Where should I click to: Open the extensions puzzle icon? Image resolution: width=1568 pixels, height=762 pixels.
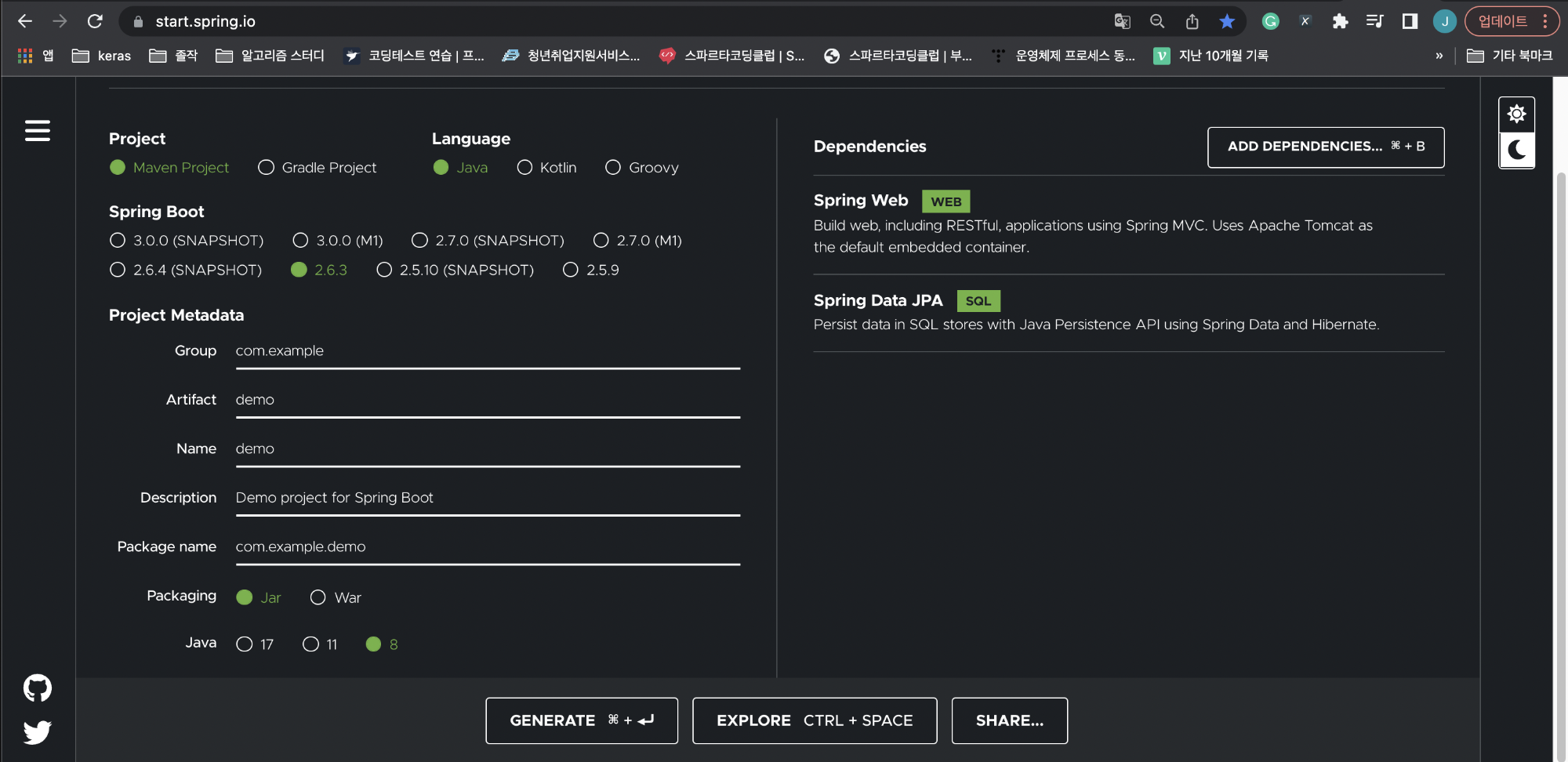coord(1340,21)
